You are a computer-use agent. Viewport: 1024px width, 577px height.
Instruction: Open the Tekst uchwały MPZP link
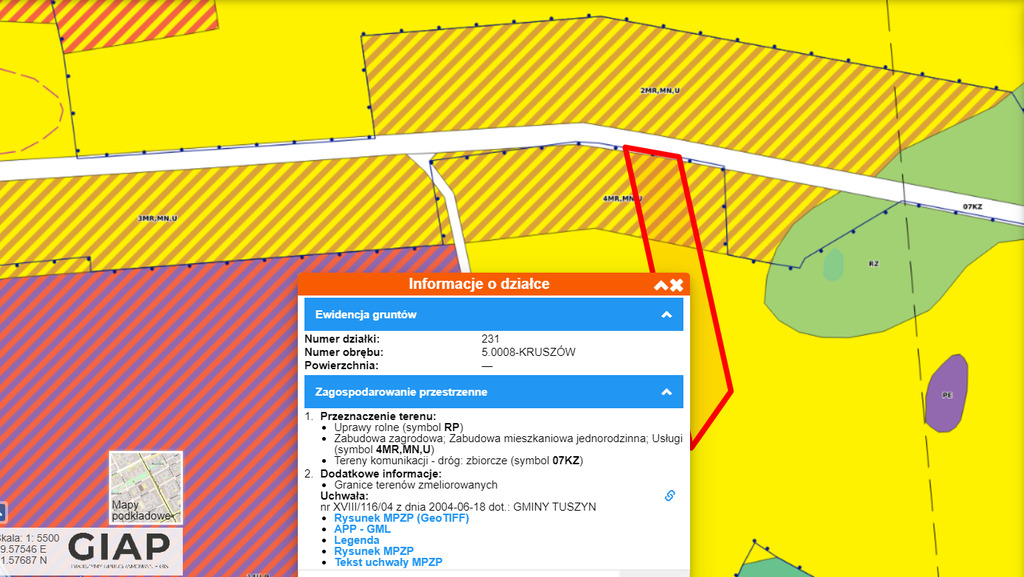[388, 562]
